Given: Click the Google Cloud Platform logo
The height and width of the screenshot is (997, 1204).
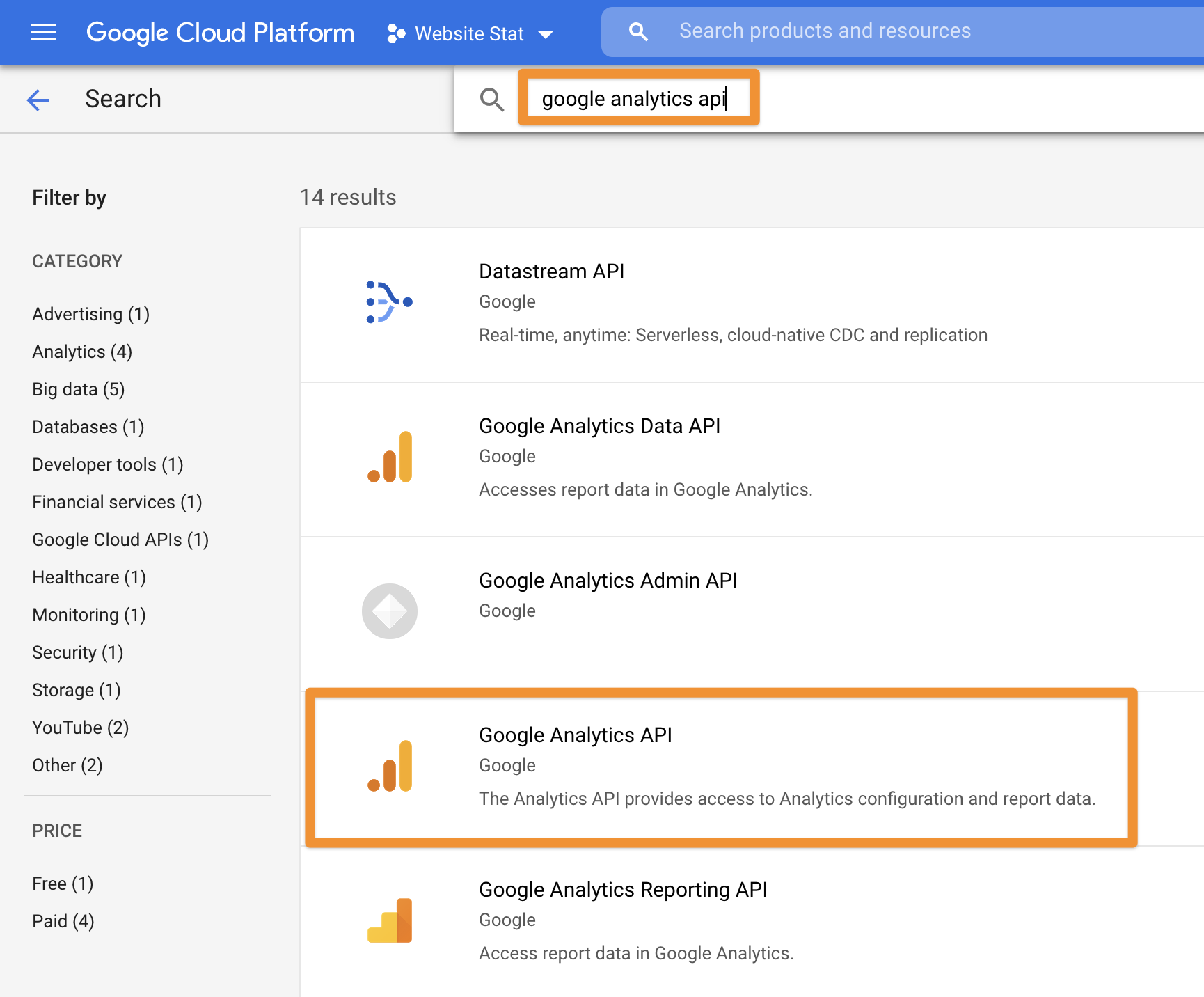Looking at the screenshot, I should pos(220,32).
